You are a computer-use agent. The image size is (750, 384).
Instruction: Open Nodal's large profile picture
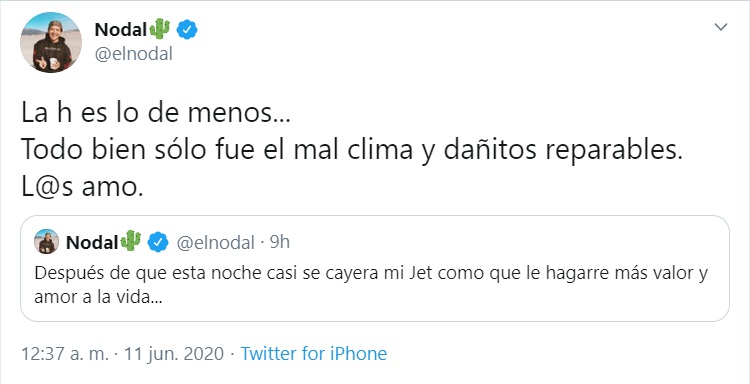51,43
